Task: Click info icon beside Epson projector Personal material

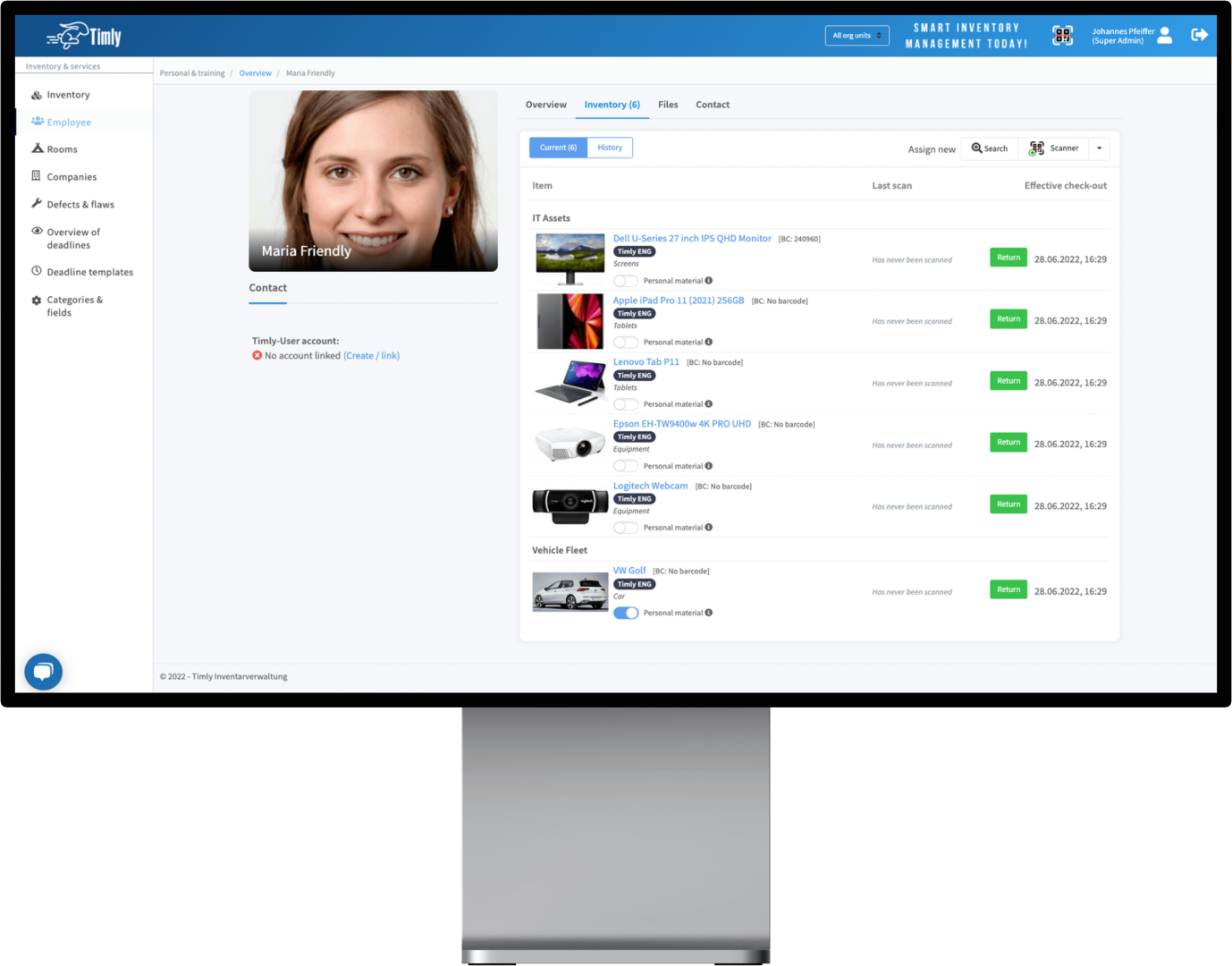Action: (709, 465)
